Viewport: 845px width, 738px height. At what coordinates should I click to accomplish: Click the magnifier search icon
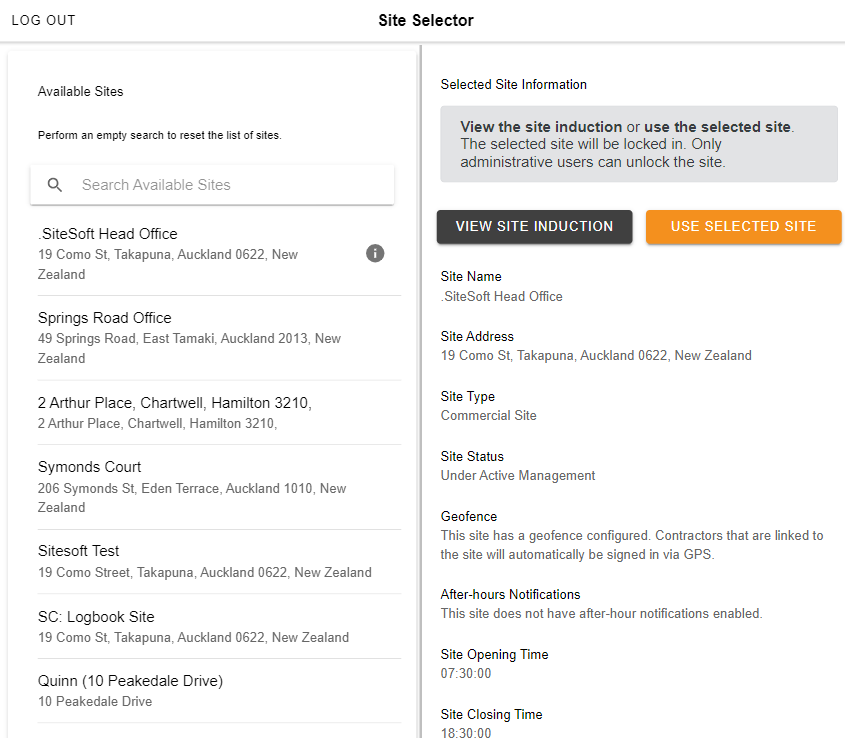point(56,185)
